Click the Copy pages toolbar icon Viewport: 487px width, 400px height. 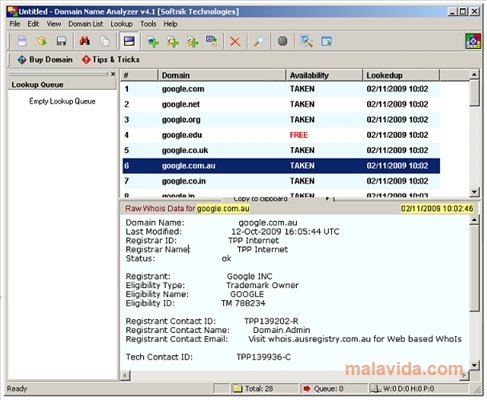coord(105,41)
